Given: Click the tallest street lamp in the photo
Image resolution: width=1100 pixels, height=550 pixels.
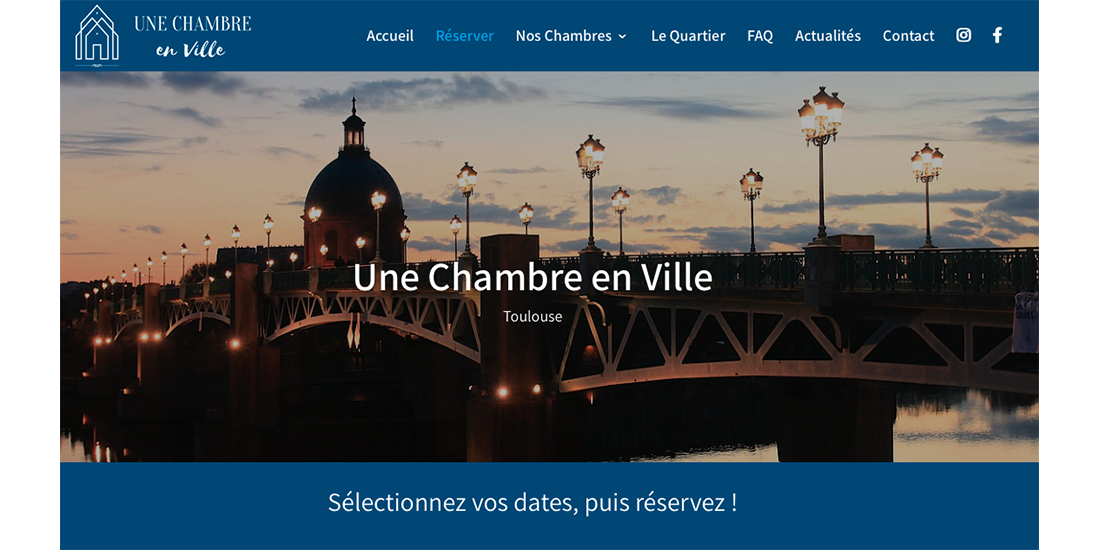Looking at the screenshot, I should 820,165.
